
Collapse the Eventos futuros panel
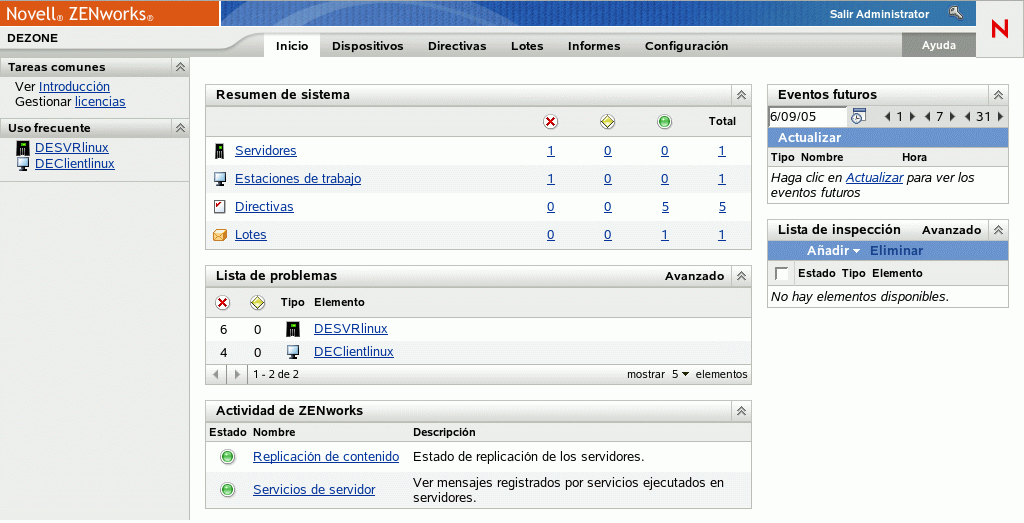tap(999, 95)
